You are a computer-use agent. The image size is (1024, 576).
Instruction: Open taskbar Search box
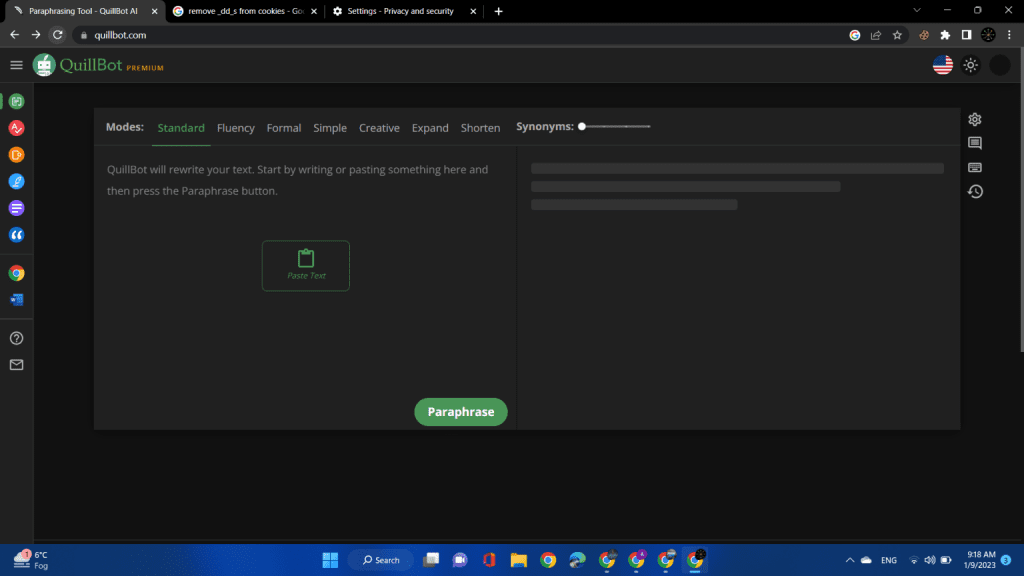pos(381,560)
